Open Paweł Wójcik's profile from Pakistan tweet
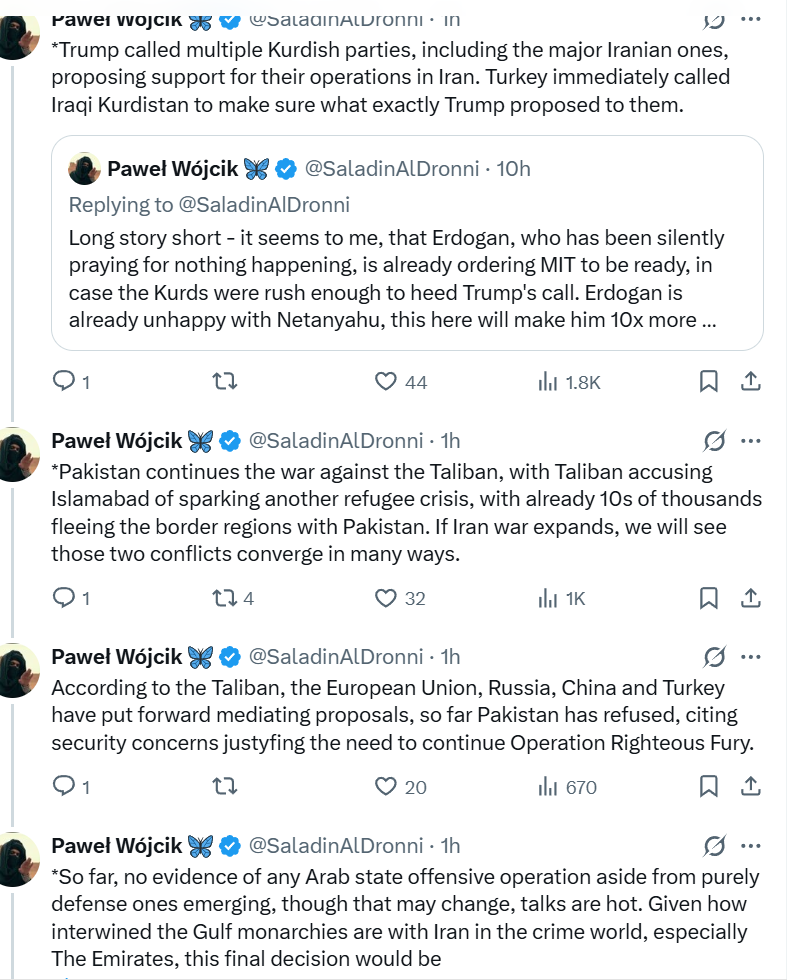Screen dimensions: 787x980 pyautogui.click(x=116, y=440)
